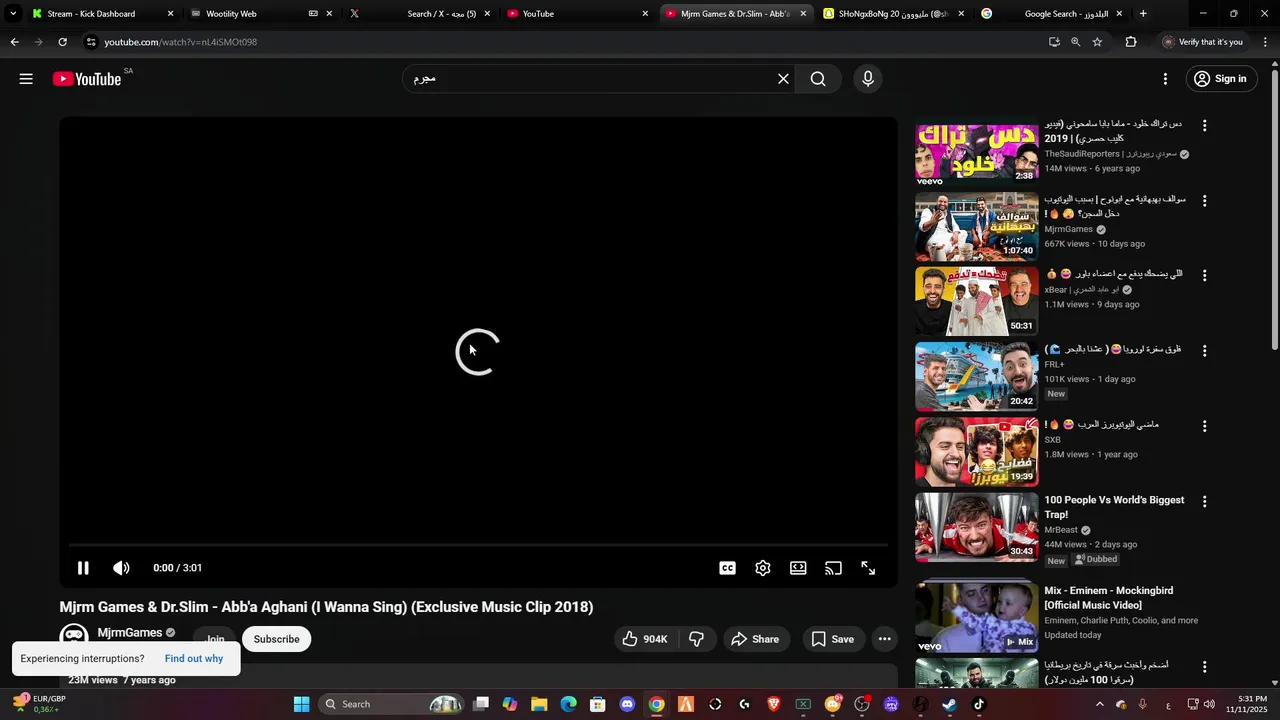Join MjrmGames channel membership
This screenshot has height=720, width=1280.
pyautogui.click(x=215, y=639)
